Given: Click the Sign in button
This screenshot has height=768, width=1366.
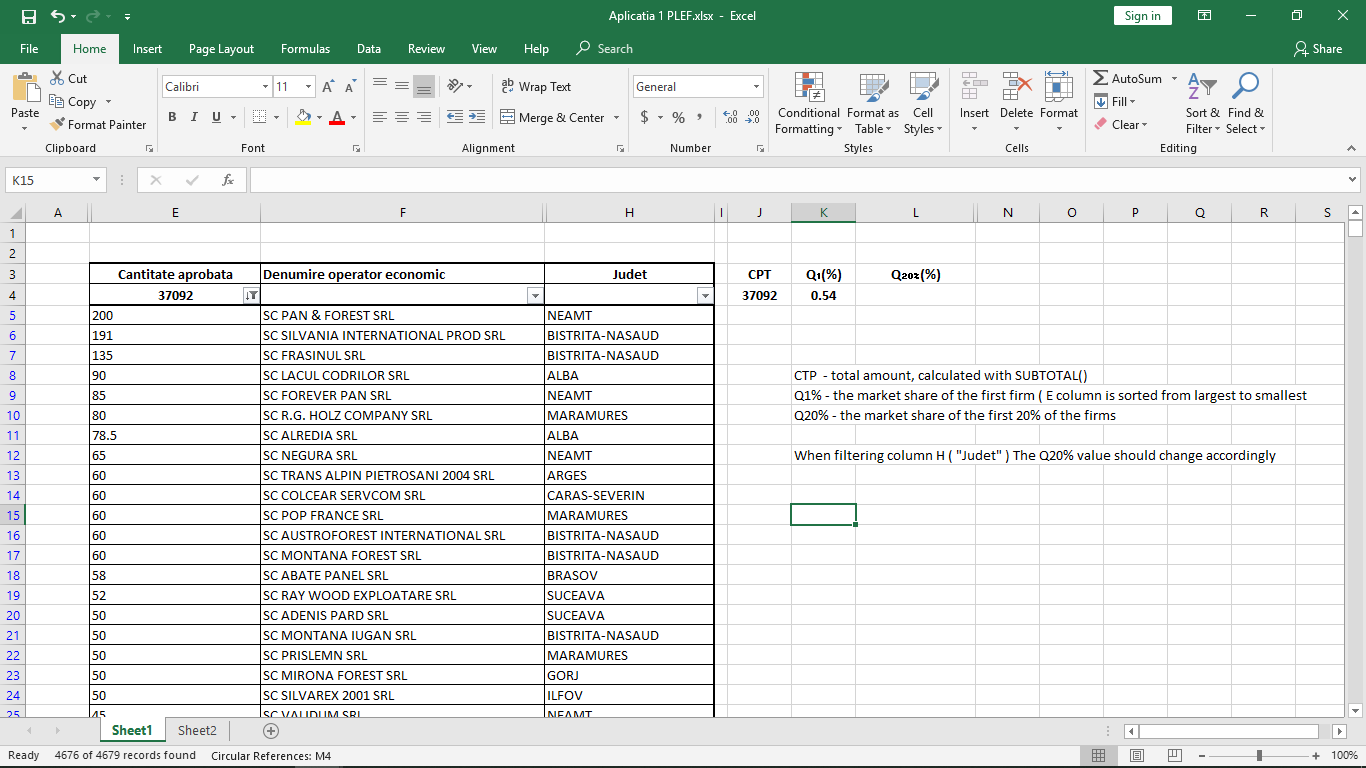Looking at the screenshot, I should click(1142, 16).
